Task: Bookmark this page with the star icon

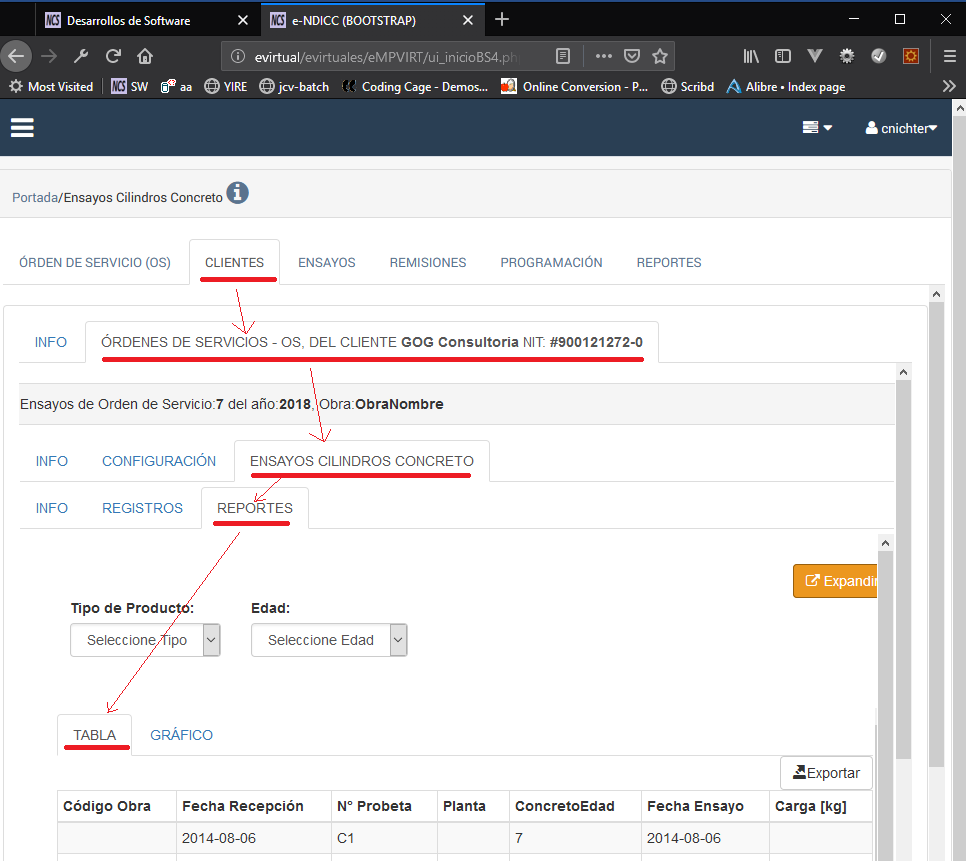Action: point(660,56)
